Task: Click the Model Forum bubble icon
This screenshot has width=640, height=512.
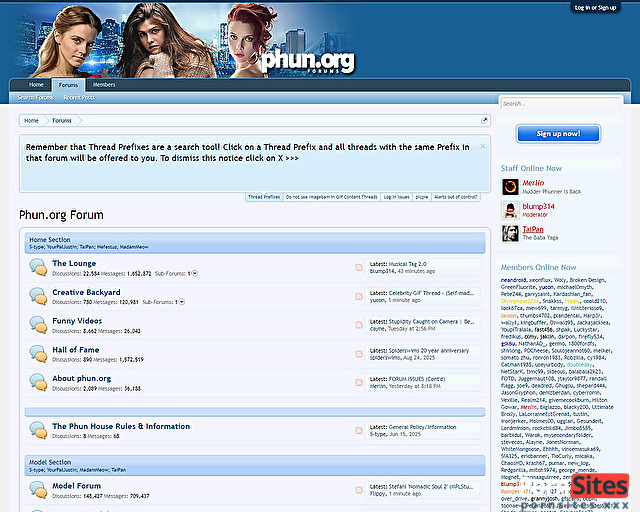Action: (x=38, y=490)
